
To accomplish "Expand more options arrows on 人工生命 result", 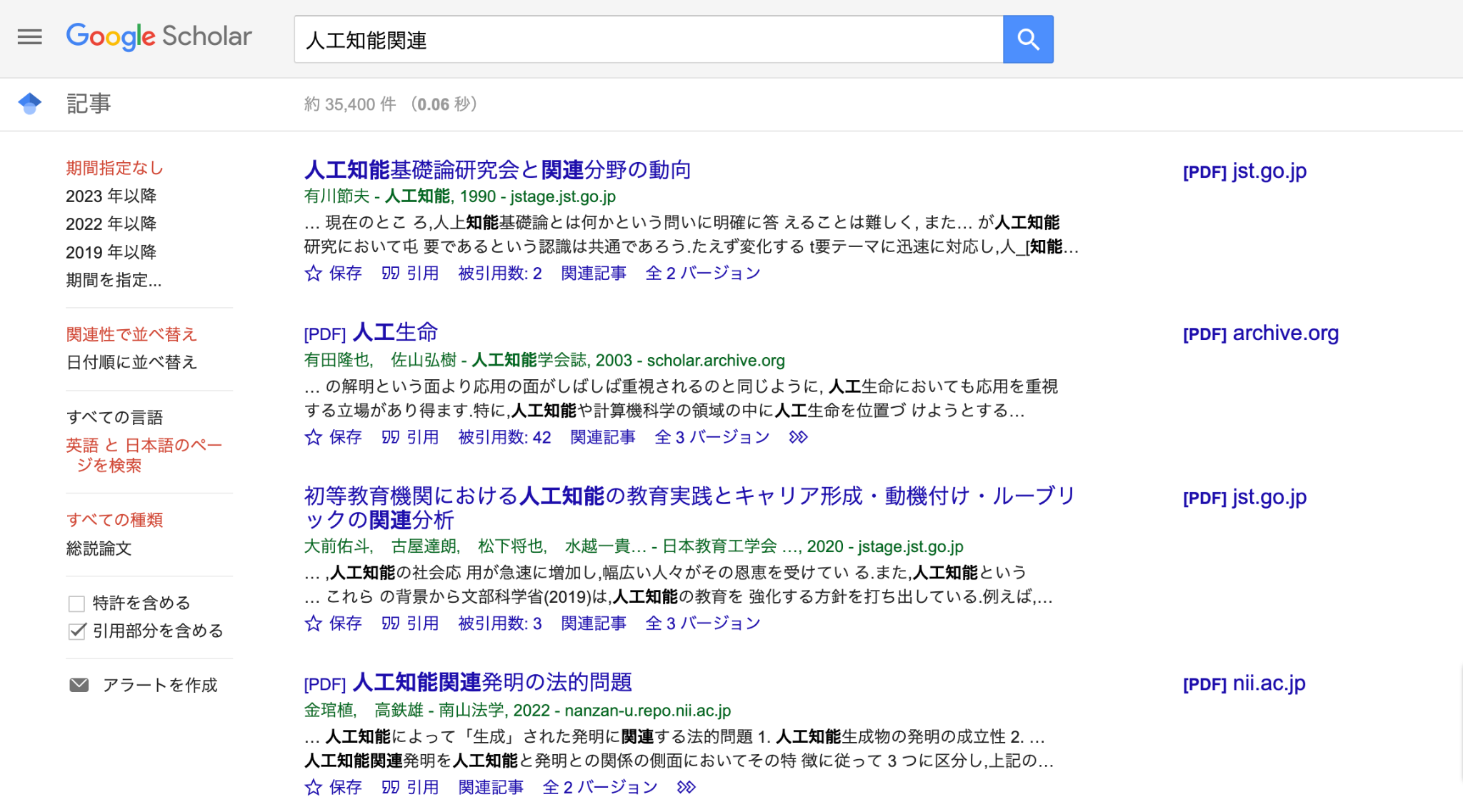I will point(798,437).
